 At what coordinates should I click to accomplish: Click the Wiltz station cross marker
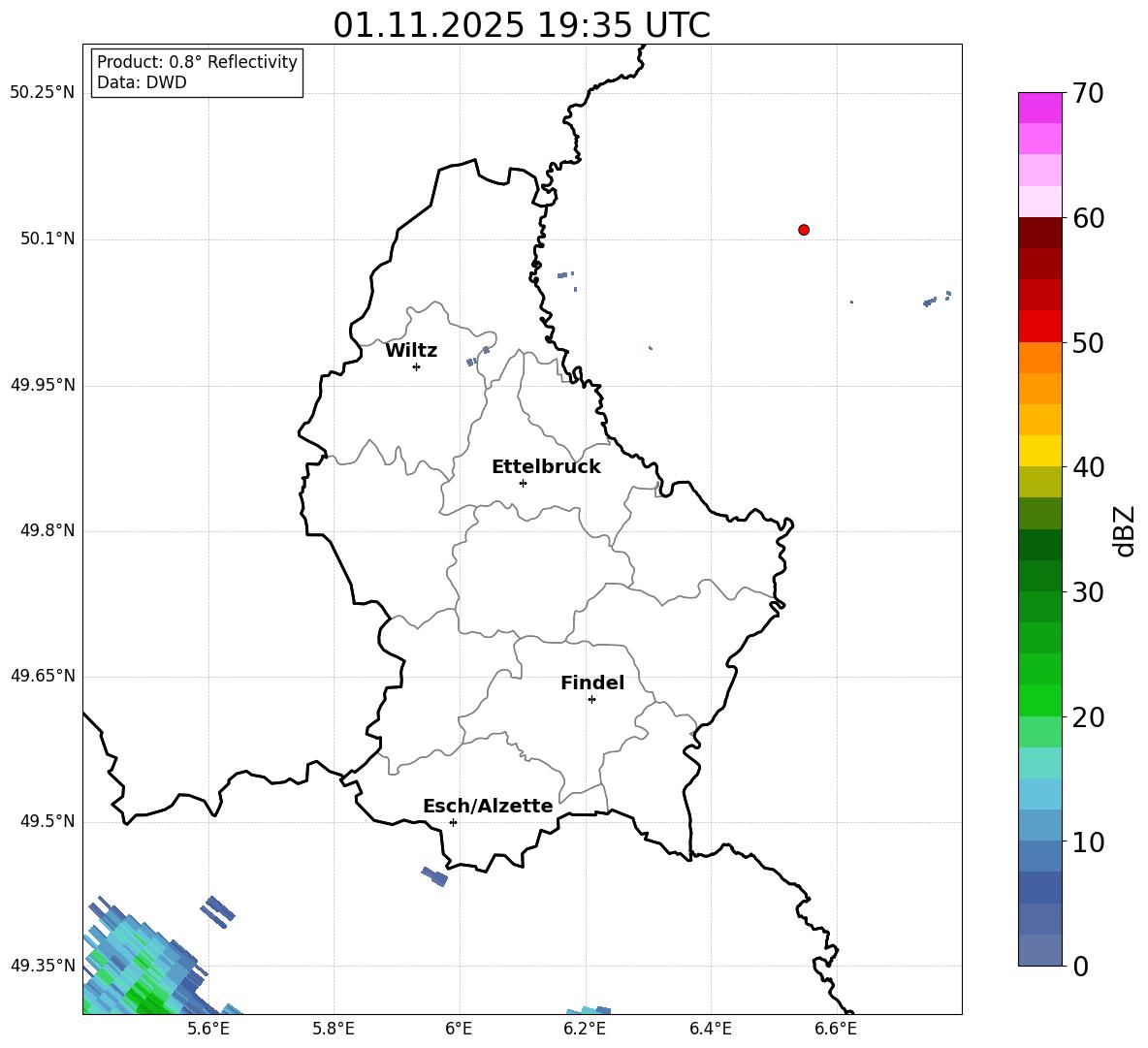(x=417, y=366)
